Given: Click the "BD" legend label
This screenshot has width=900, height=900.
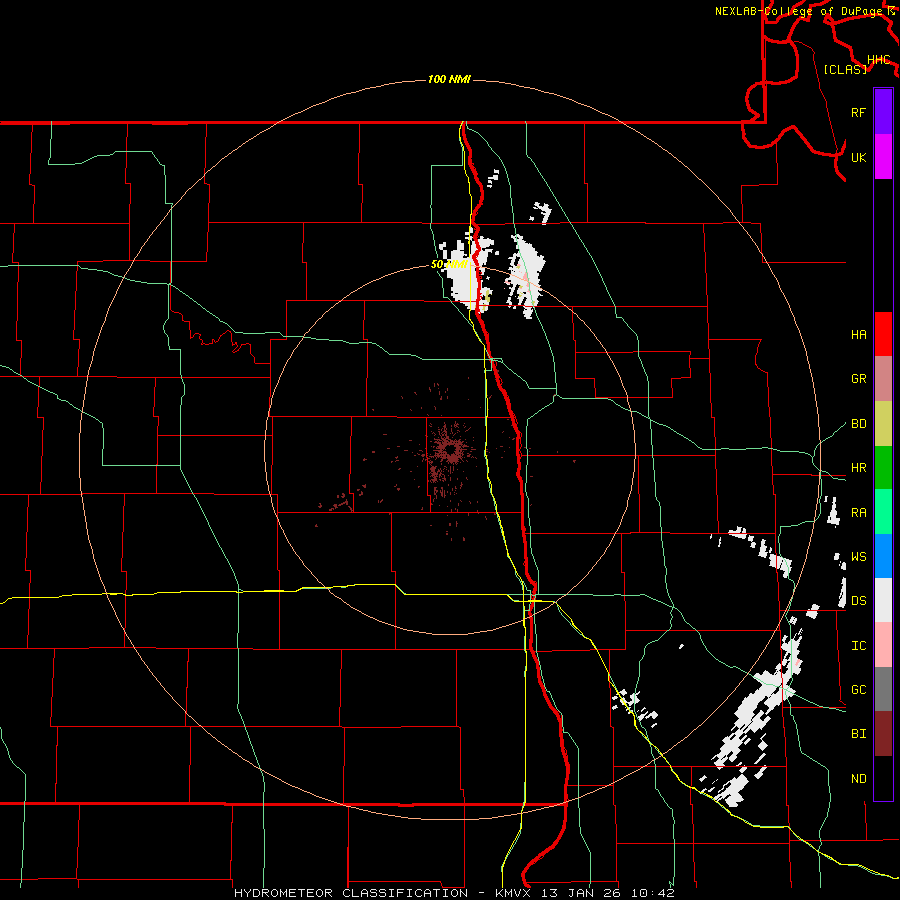Looking at the screenshot, I should [x=858, y=424].
